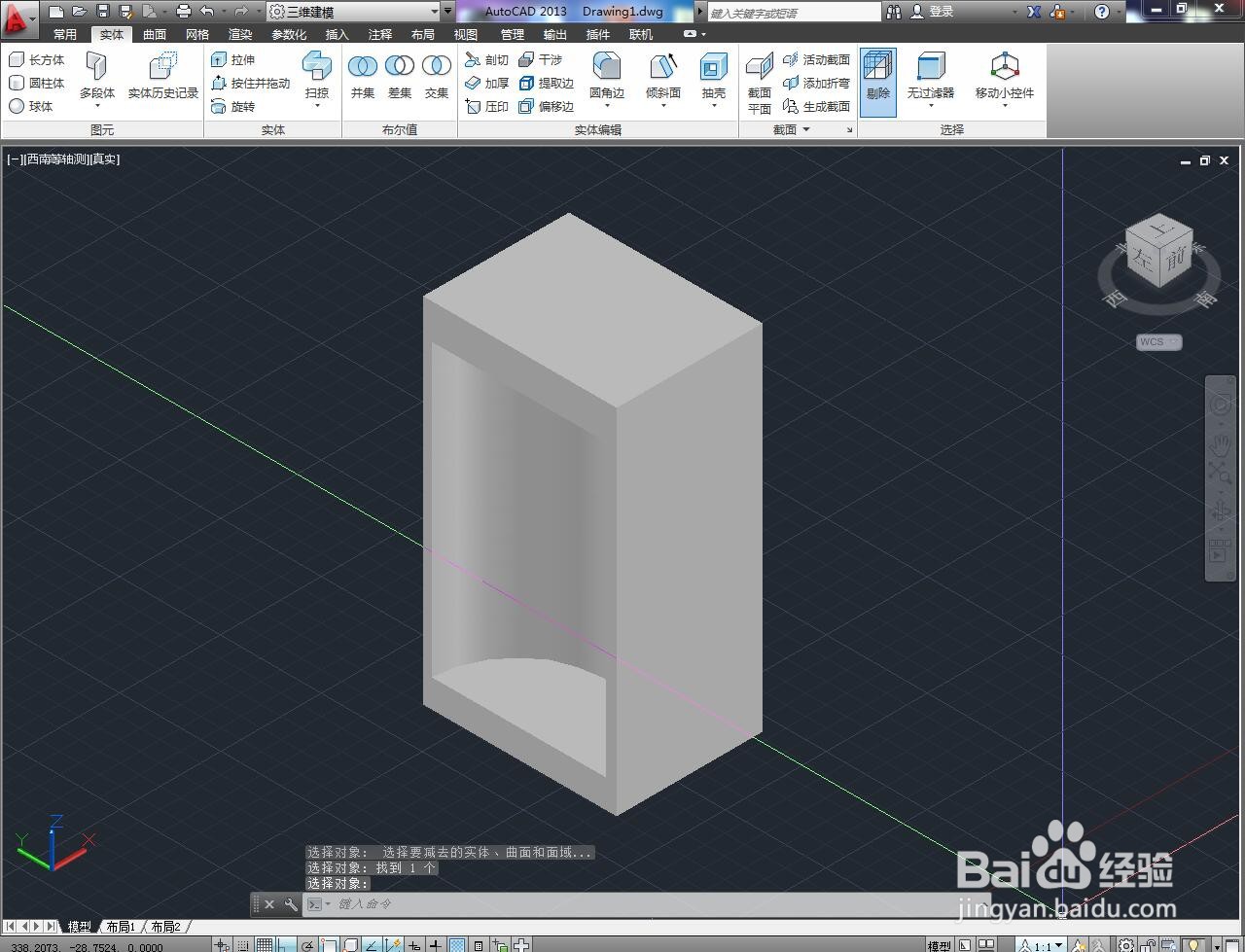Click the 前 face of the ViewCube
Viewport: 1245px width, 952px height.
[1176, 258]
